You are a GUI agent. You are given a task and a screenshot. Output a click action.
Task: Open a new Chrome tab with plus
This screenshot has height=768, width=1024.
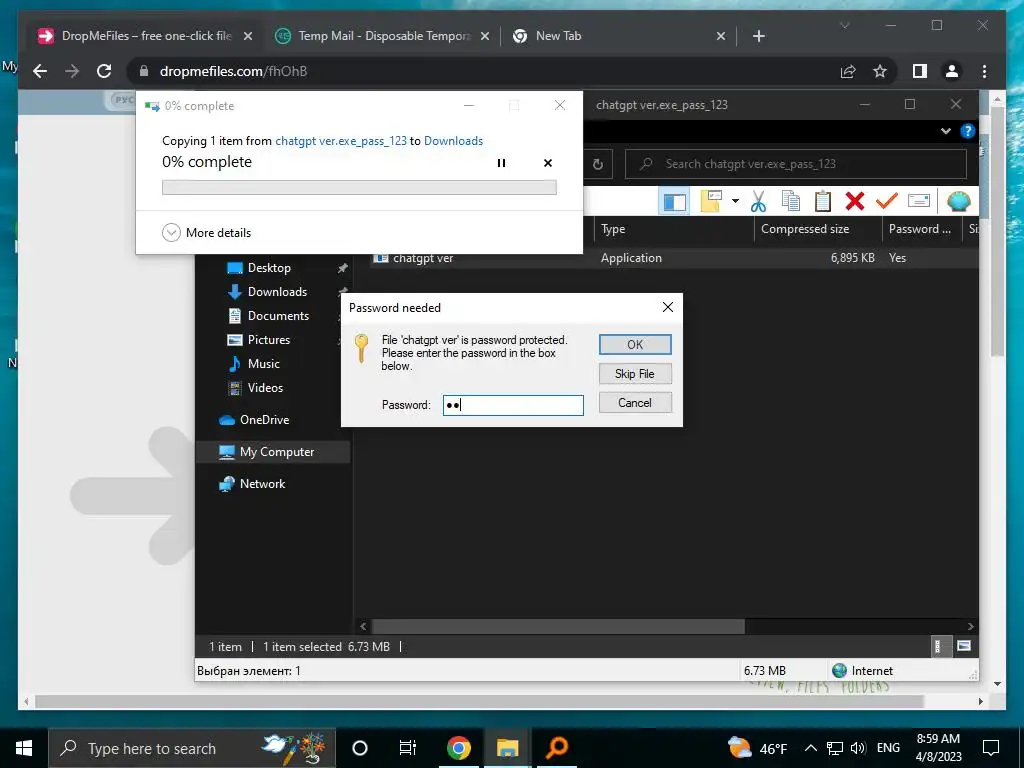pyautogui.click(x=758, y=37)
